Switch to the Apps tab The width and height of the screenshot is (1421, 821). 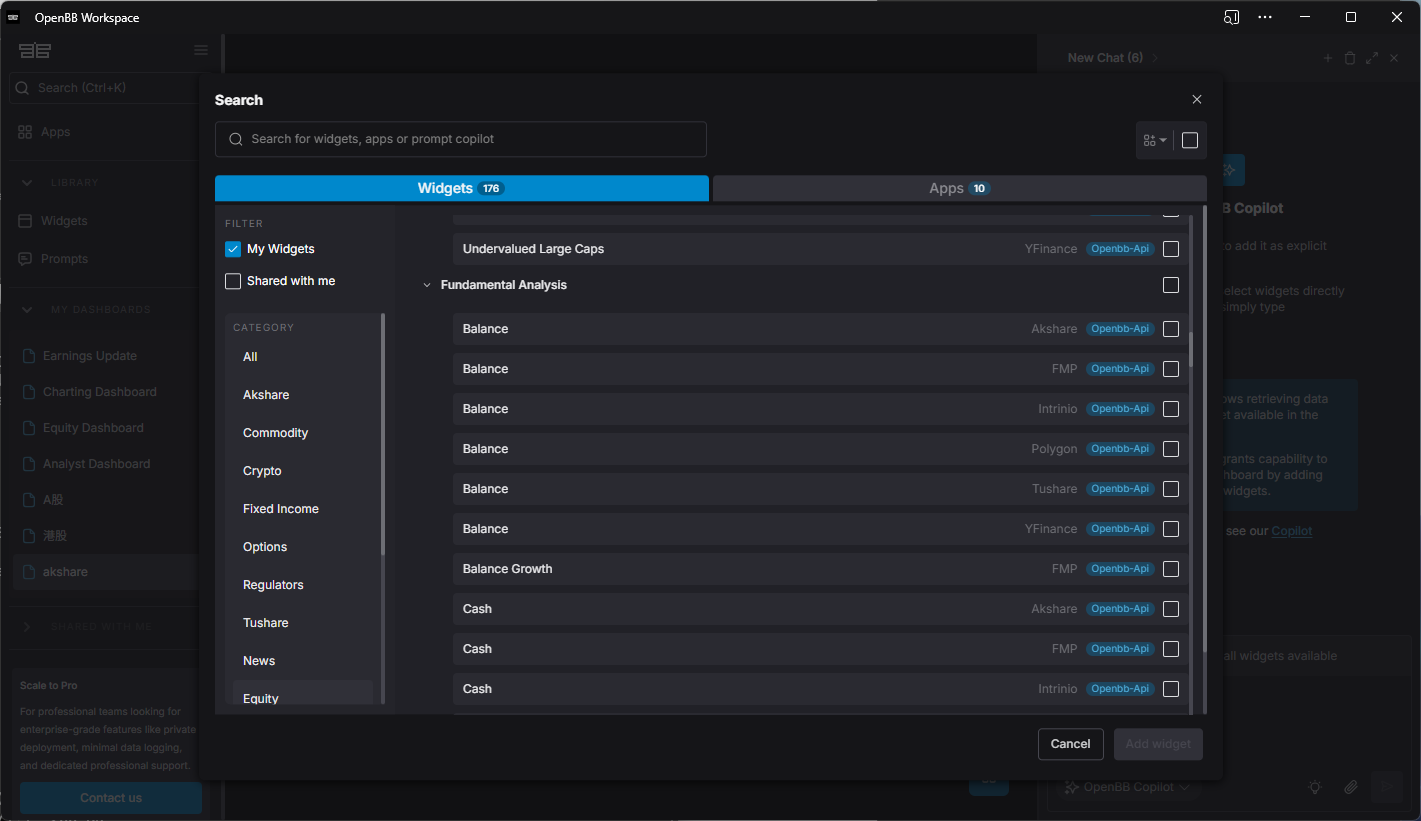point(960,188)
